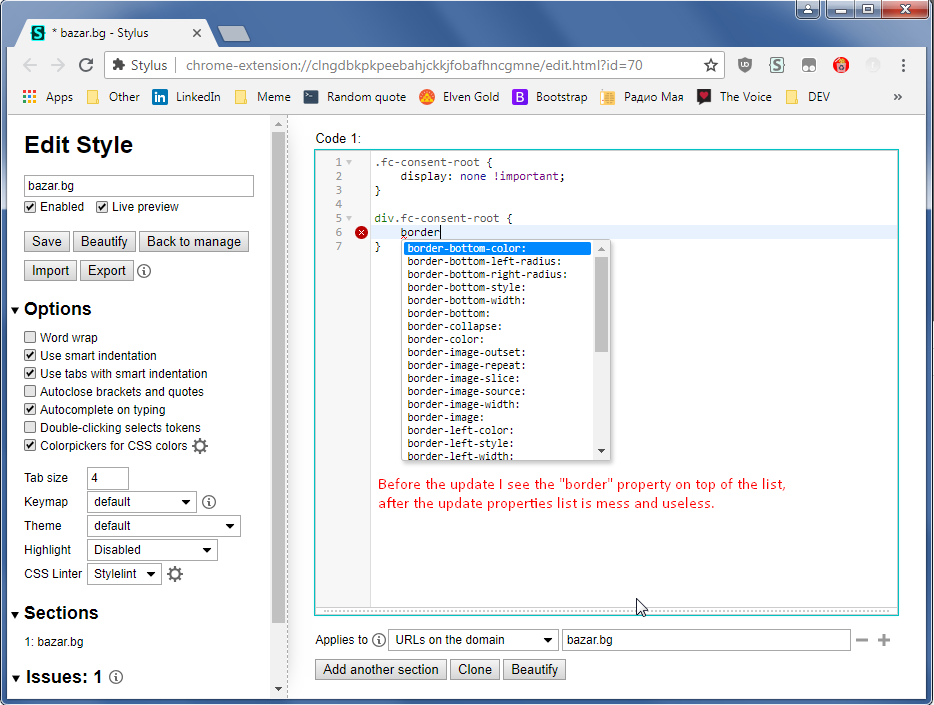
Task: Click the 'Add another section' button
Action: click(380, 669)
